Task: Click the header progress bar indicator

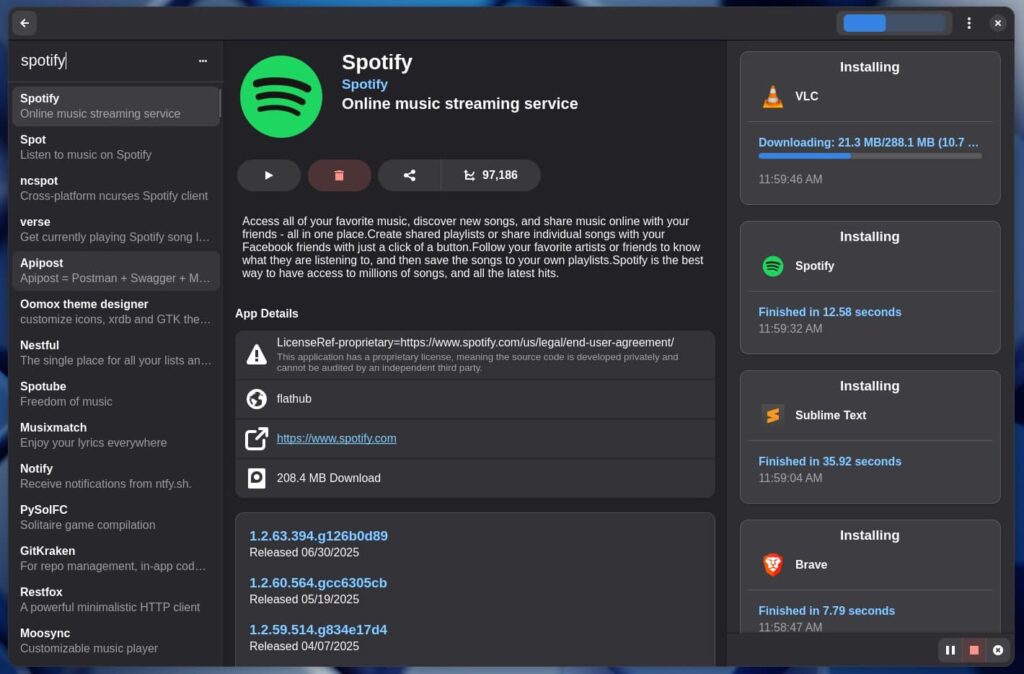Action: click(x=894, y=23)
